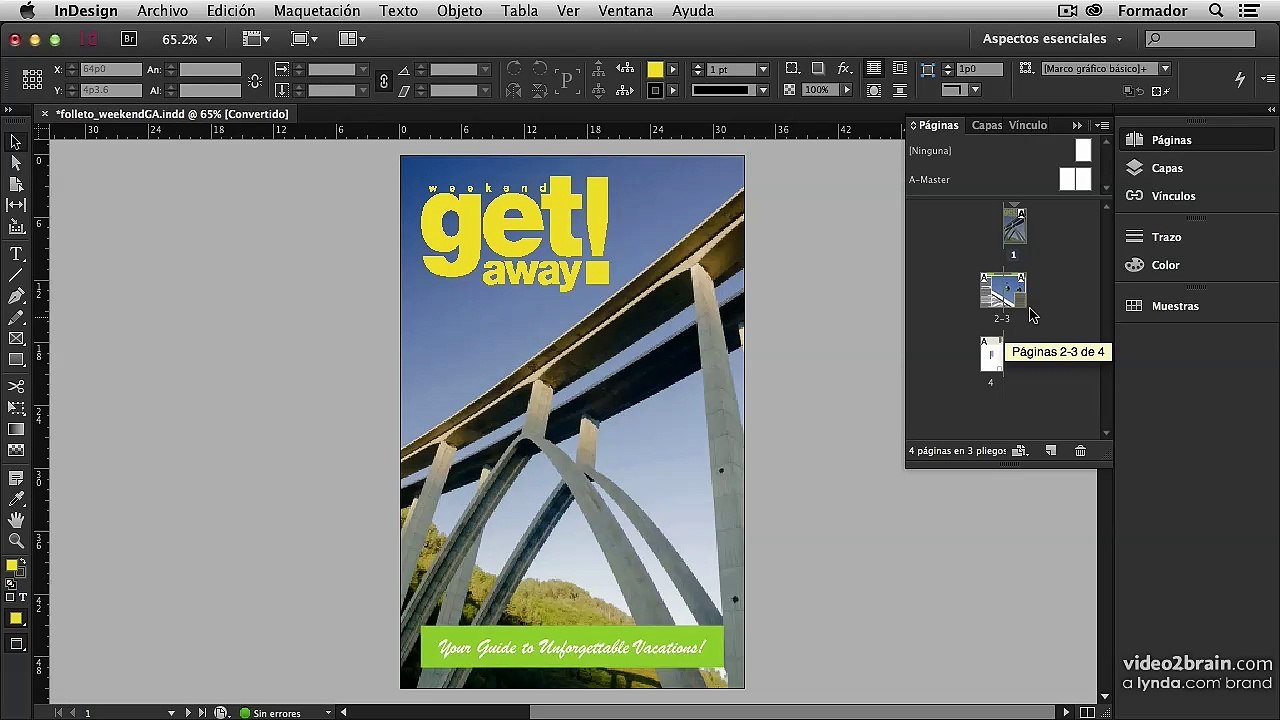Select the Direct Selection tool
1280x720 pixels.
pos(16,163)
